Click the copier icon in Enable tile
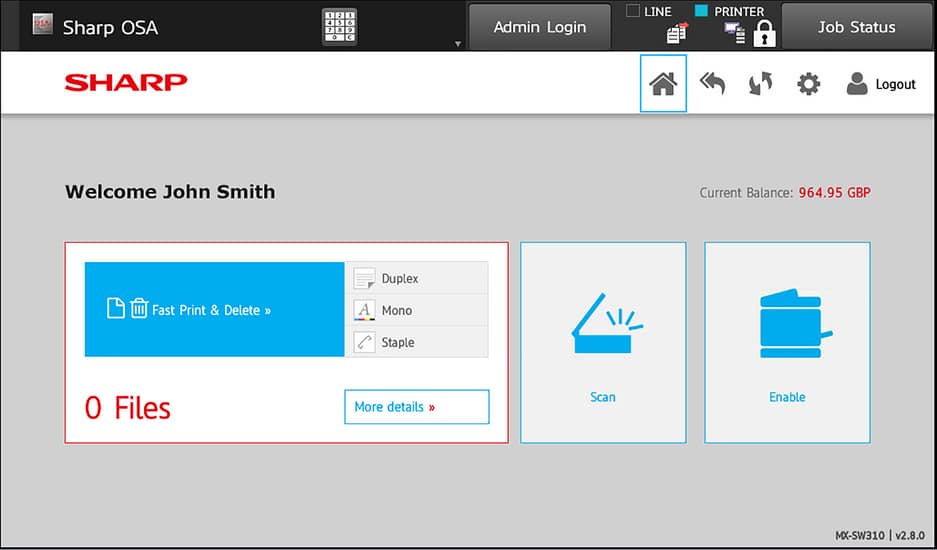Image resolution: width=937 pixels, height=550 pixels. (x=787, y=323)
